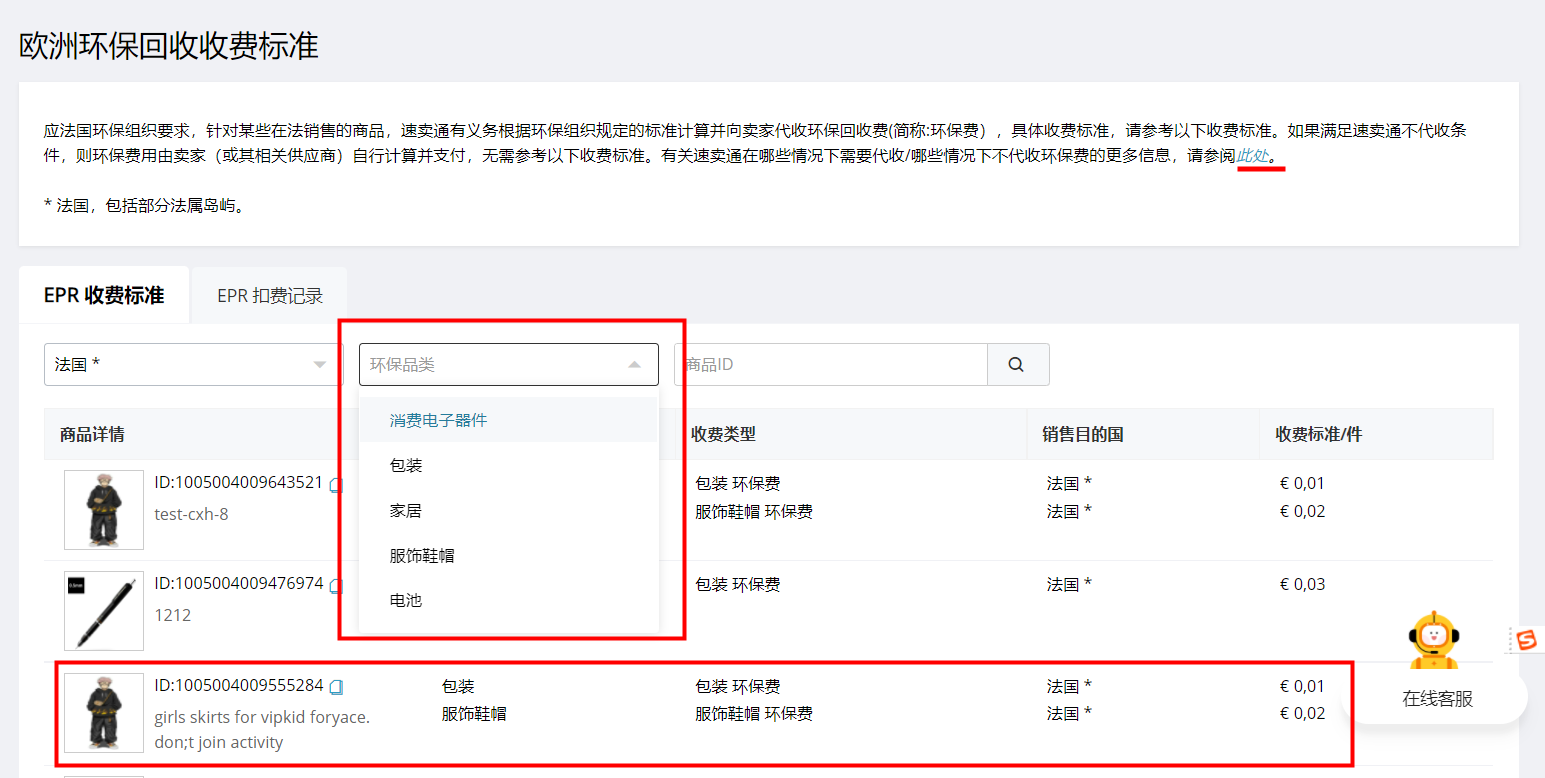Click the 在线客服 button
This screenshot has width=1545, height=778.
click(1437, 699)
